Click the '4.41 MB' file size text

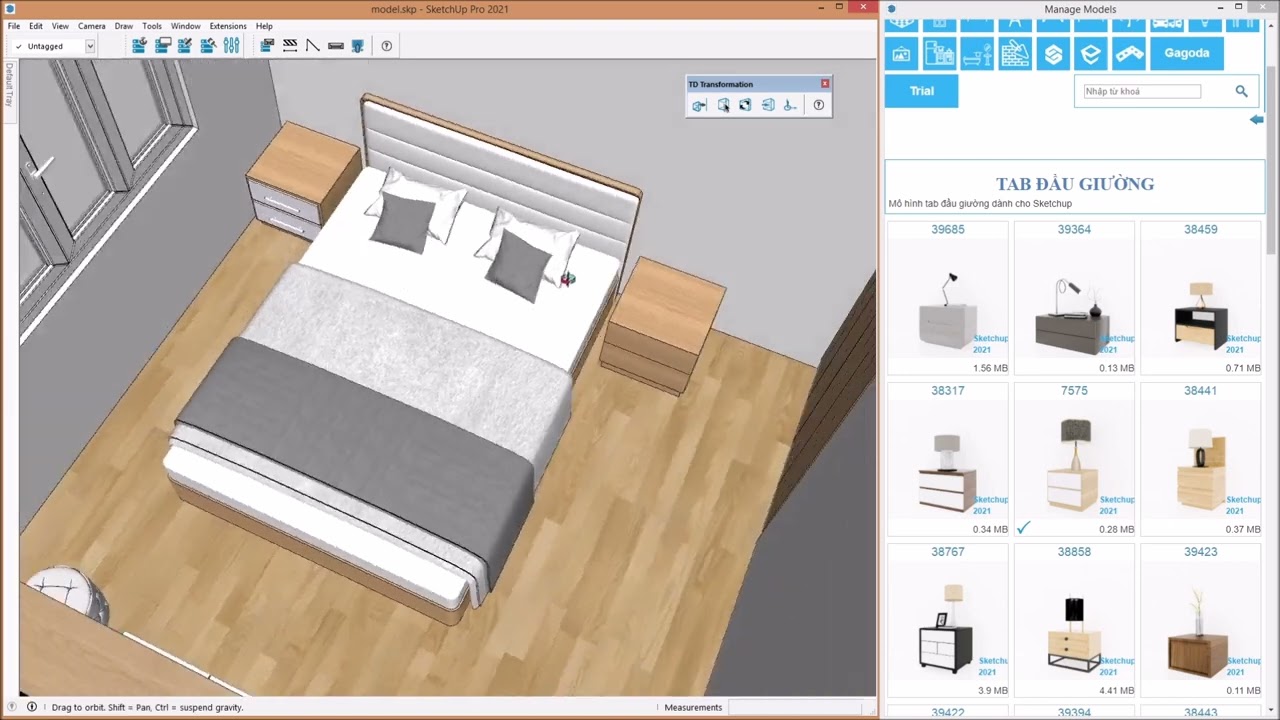(x=1116, y=690)
